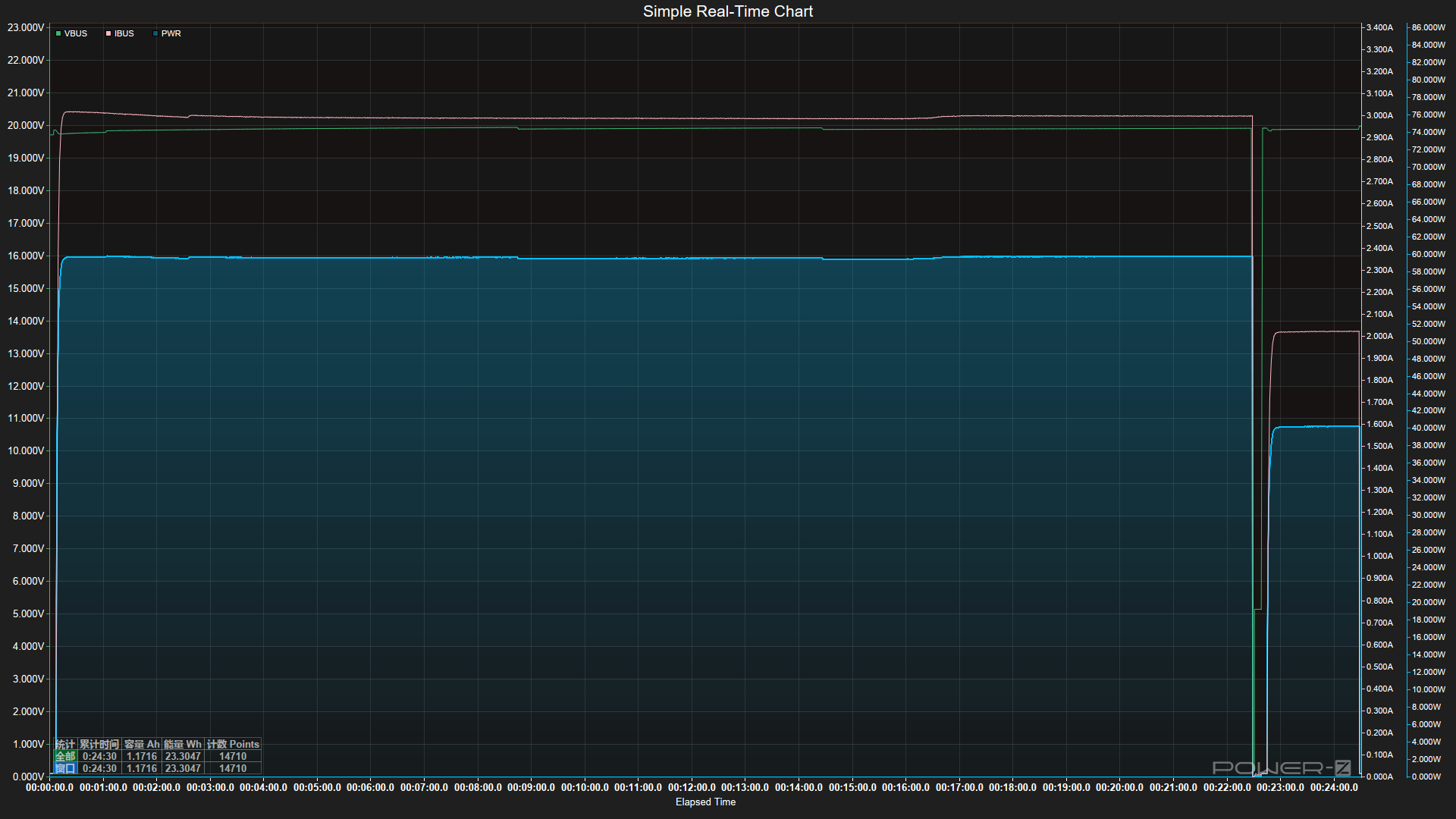Select the green 全部 statistics row
This screenshot has height=819, width=1456.
pyautogui.click(x=65, y=756)
